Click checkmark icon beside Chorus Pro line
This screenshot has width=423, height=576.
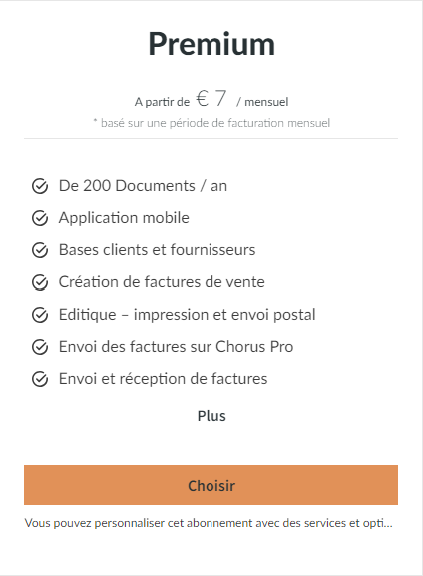40,347
